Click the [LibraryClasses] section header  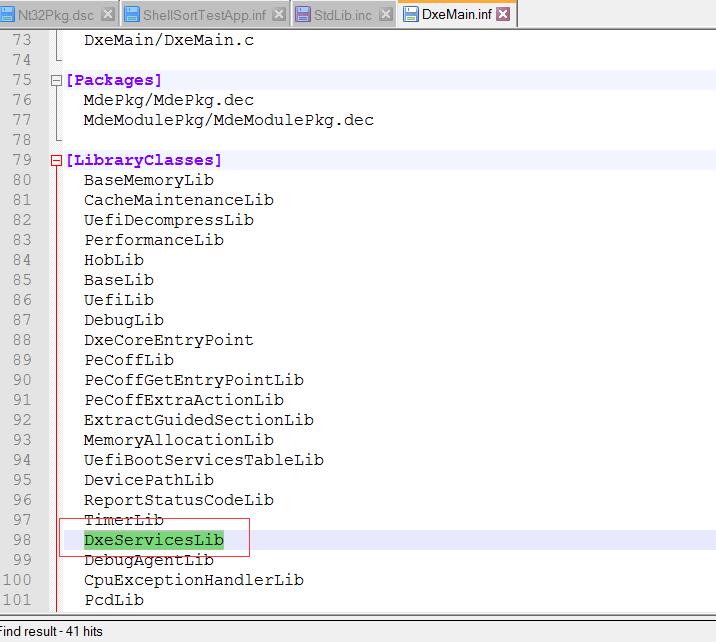point(144,160)
